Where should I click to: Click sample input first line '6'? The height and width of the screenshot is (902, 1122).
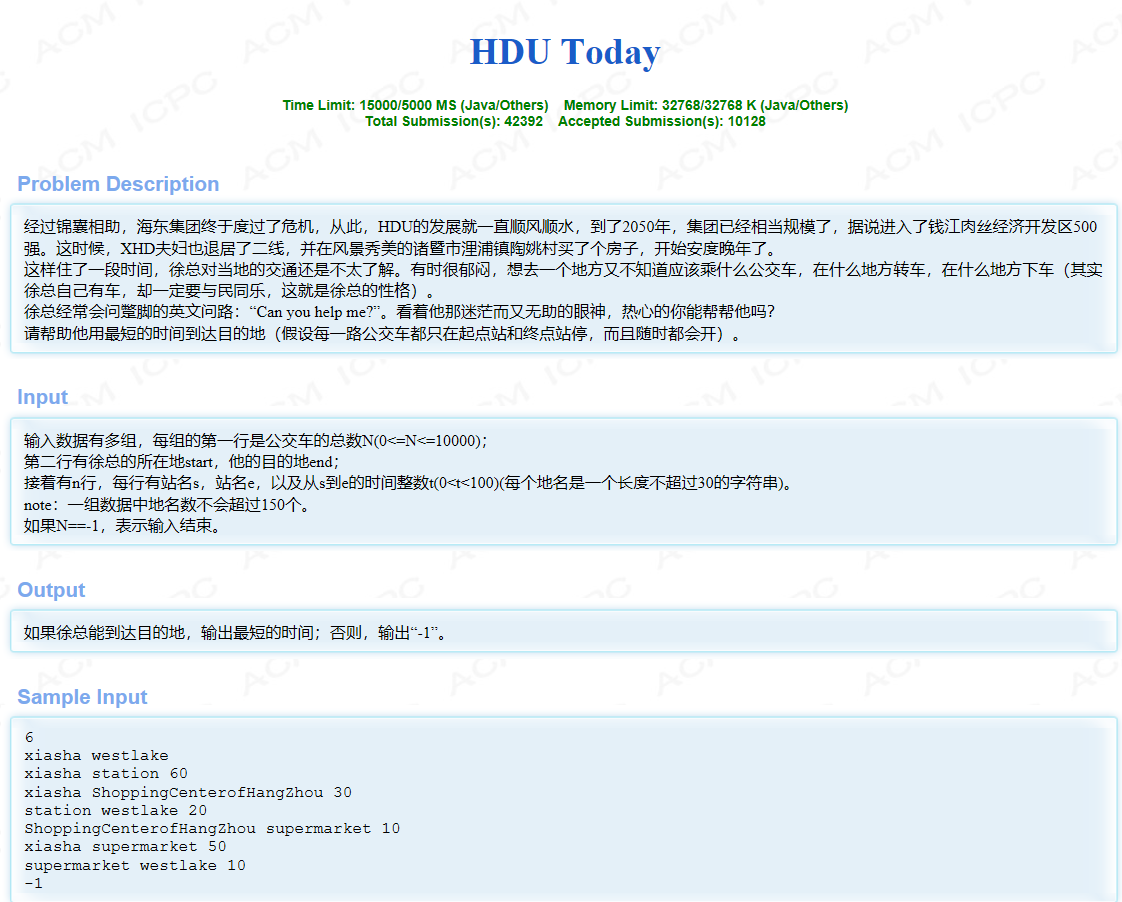29,737
